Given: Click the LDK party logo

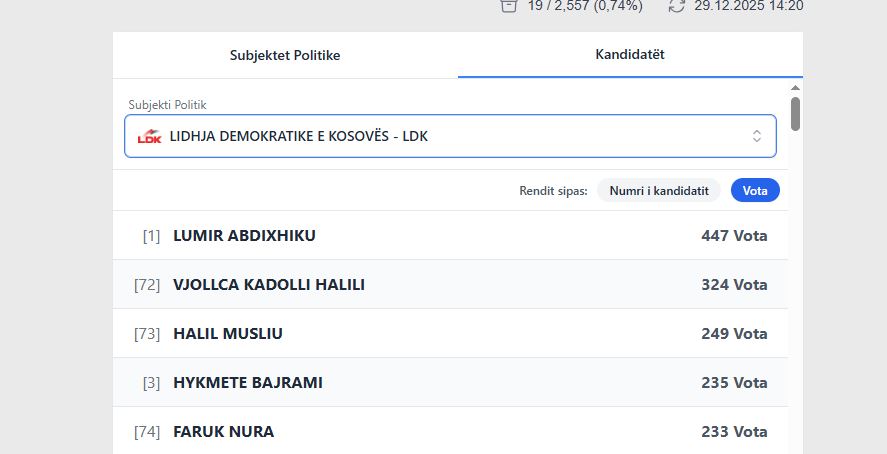Looking at the screenshot, I should click(x=149, y=136).
